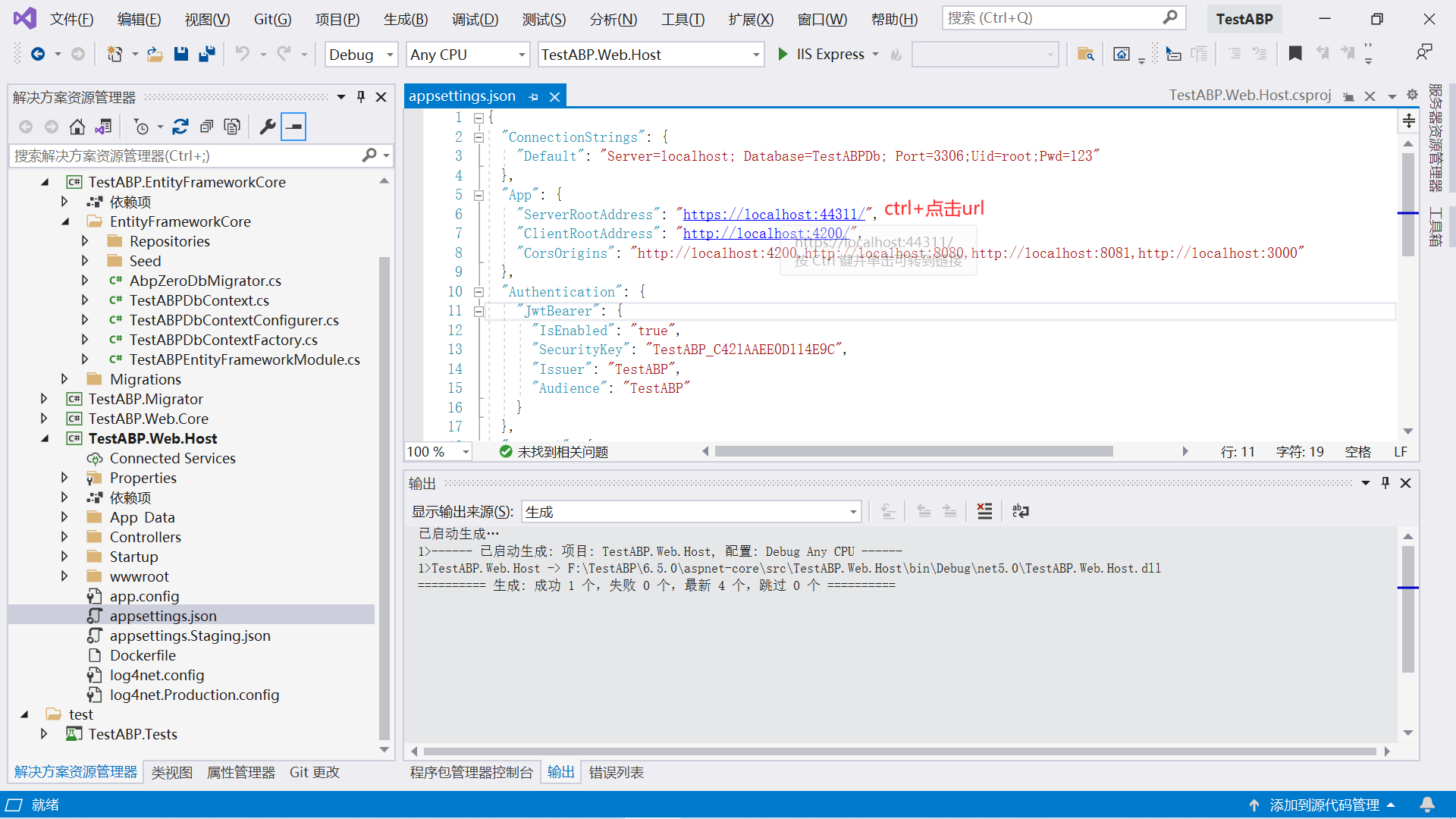Open the output source dropdown showing 生成
Viewport: 1456px width, 819px height.
pyautogui.click(x=691, y=512)
